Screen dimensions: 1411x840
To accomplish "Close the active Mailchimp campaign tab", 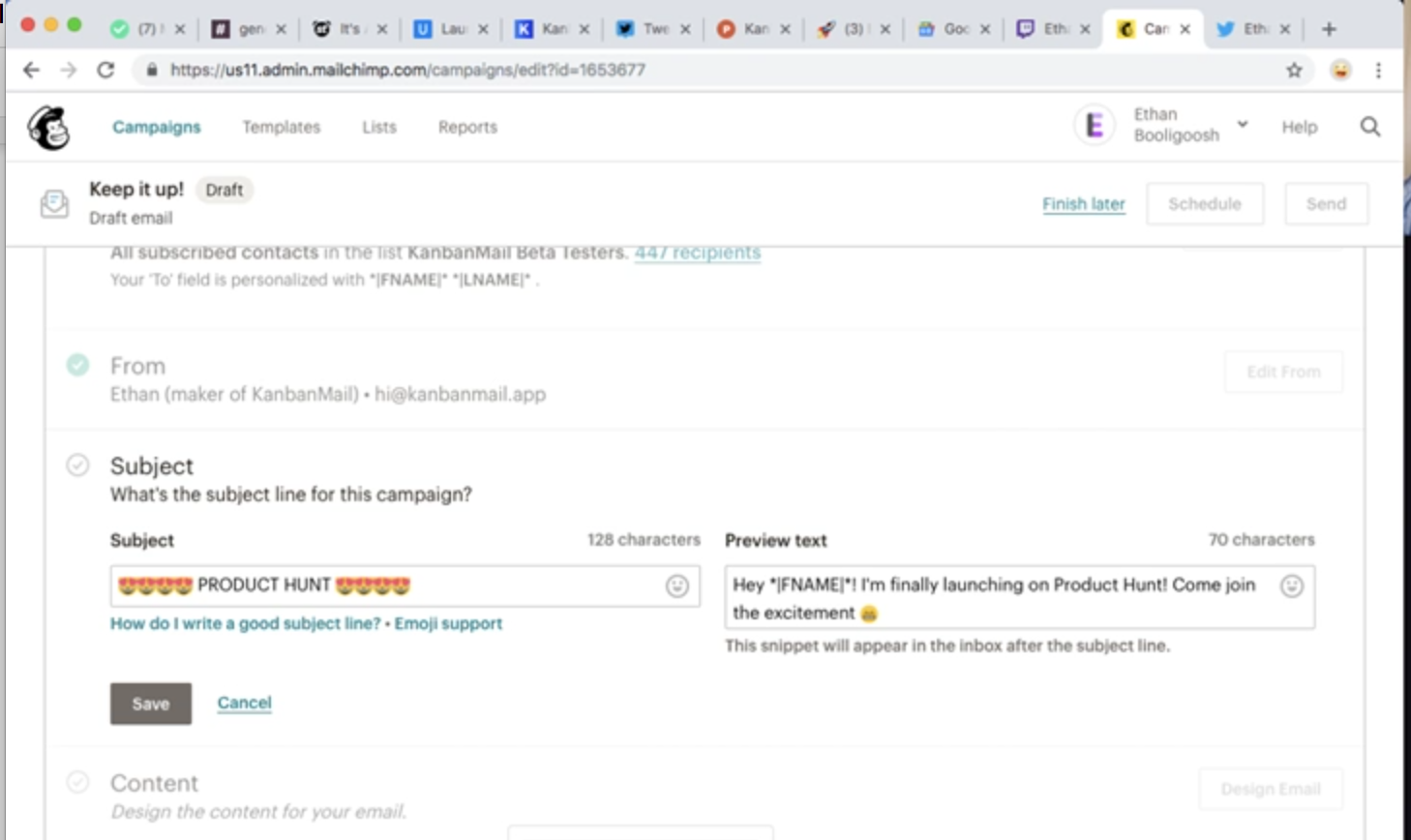I will tap(1185, 29).
